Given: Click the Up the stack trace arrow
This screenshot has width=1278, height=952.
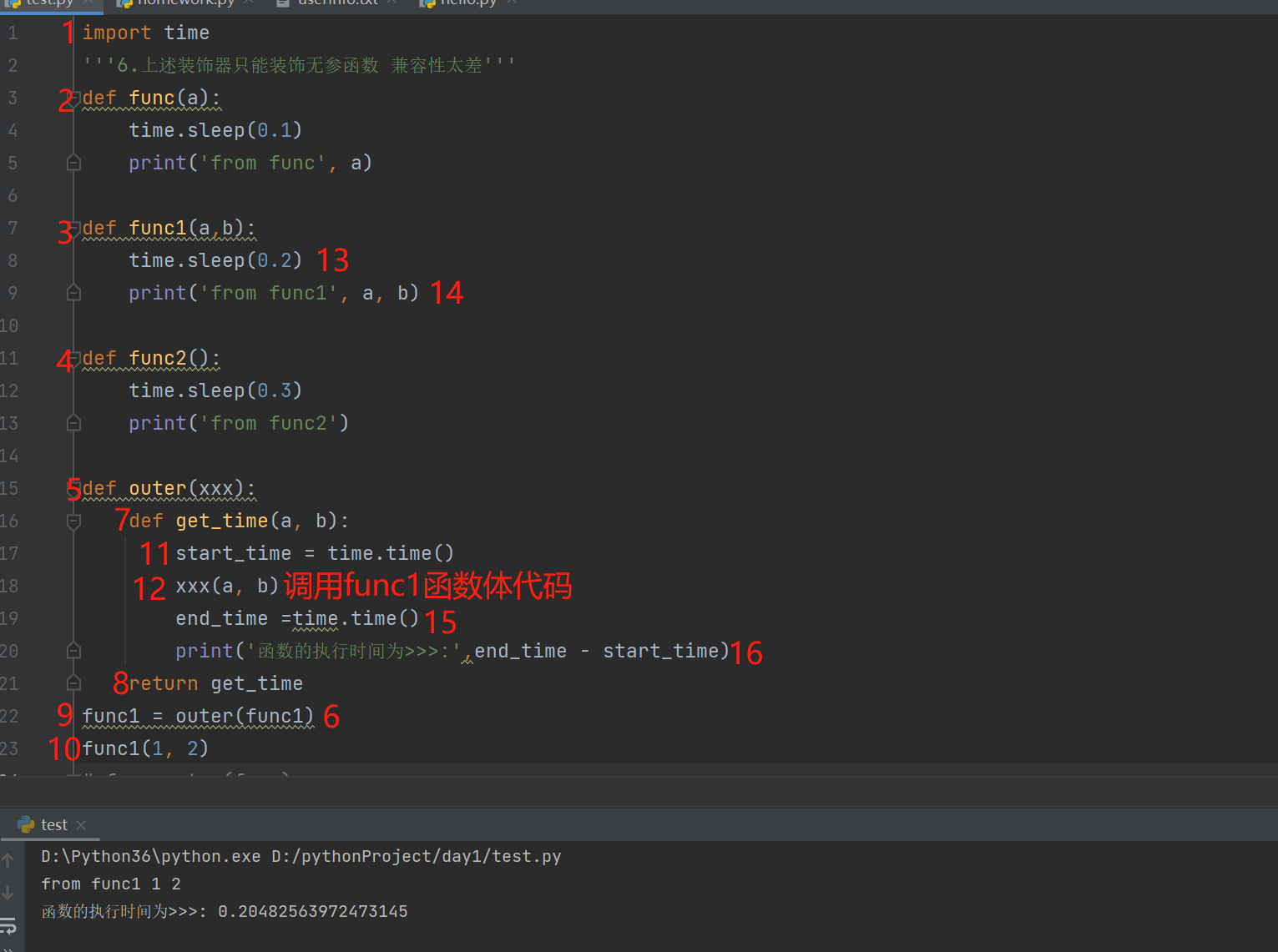Looking at the screenshot, I should [8, 859].
